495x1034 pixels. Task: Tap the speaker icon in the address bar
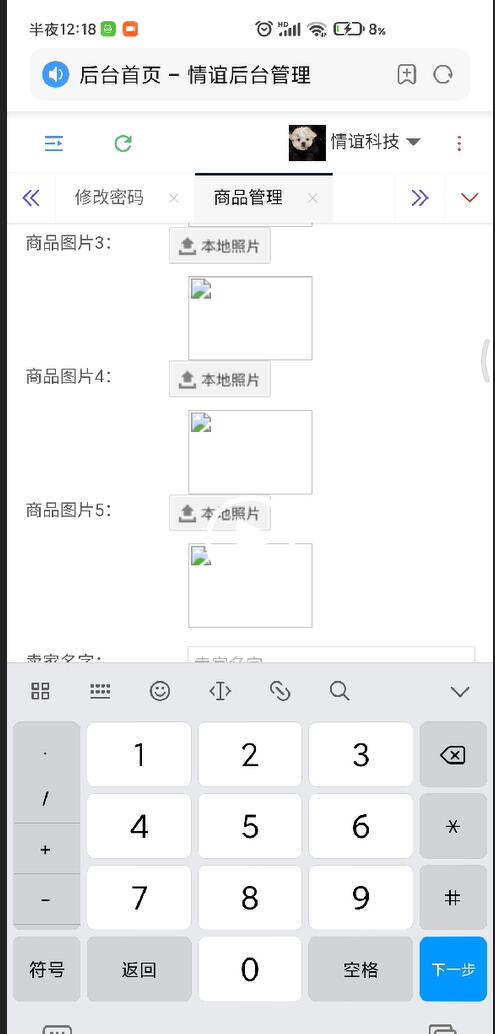(x=55, y=75)
